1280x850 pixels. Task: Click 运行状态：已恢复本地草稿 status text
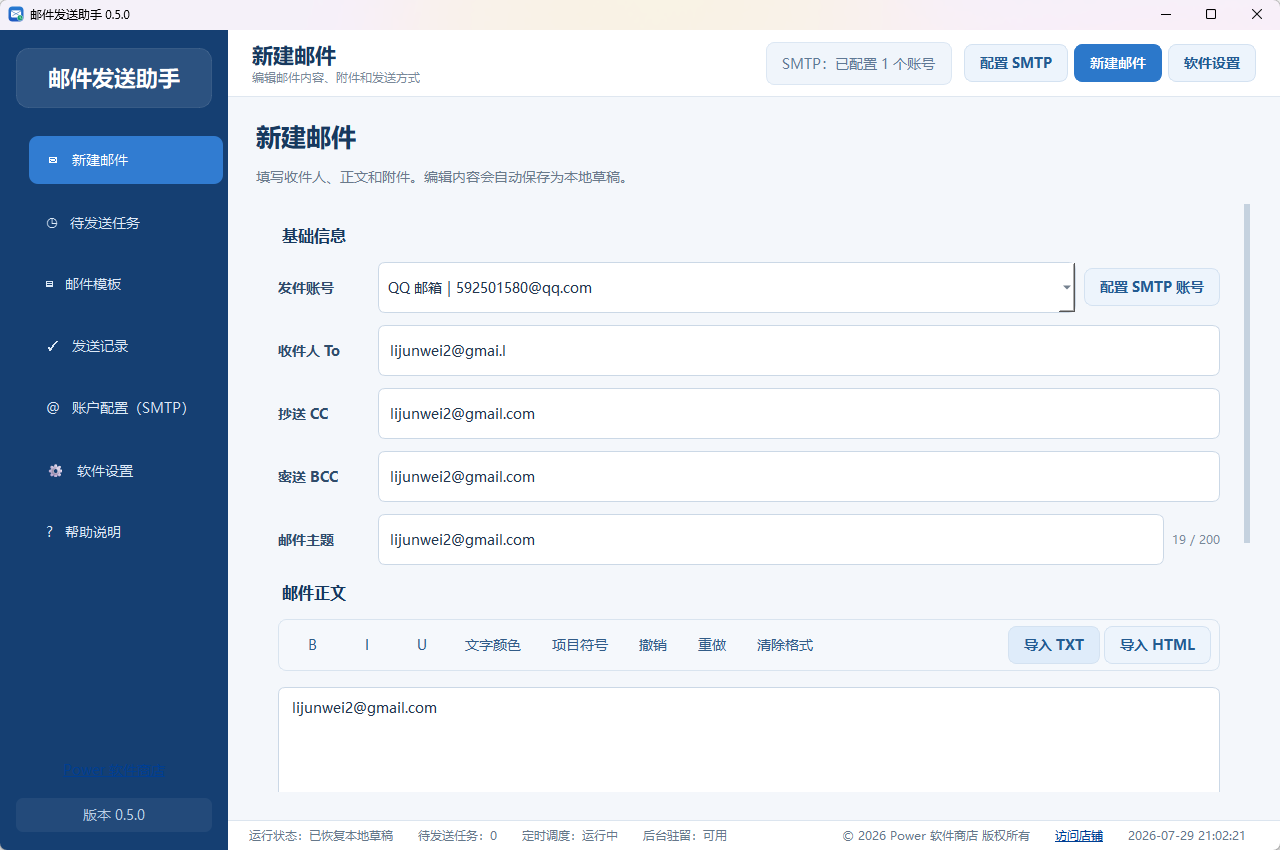pyautogui.click(x=321, y=836)
